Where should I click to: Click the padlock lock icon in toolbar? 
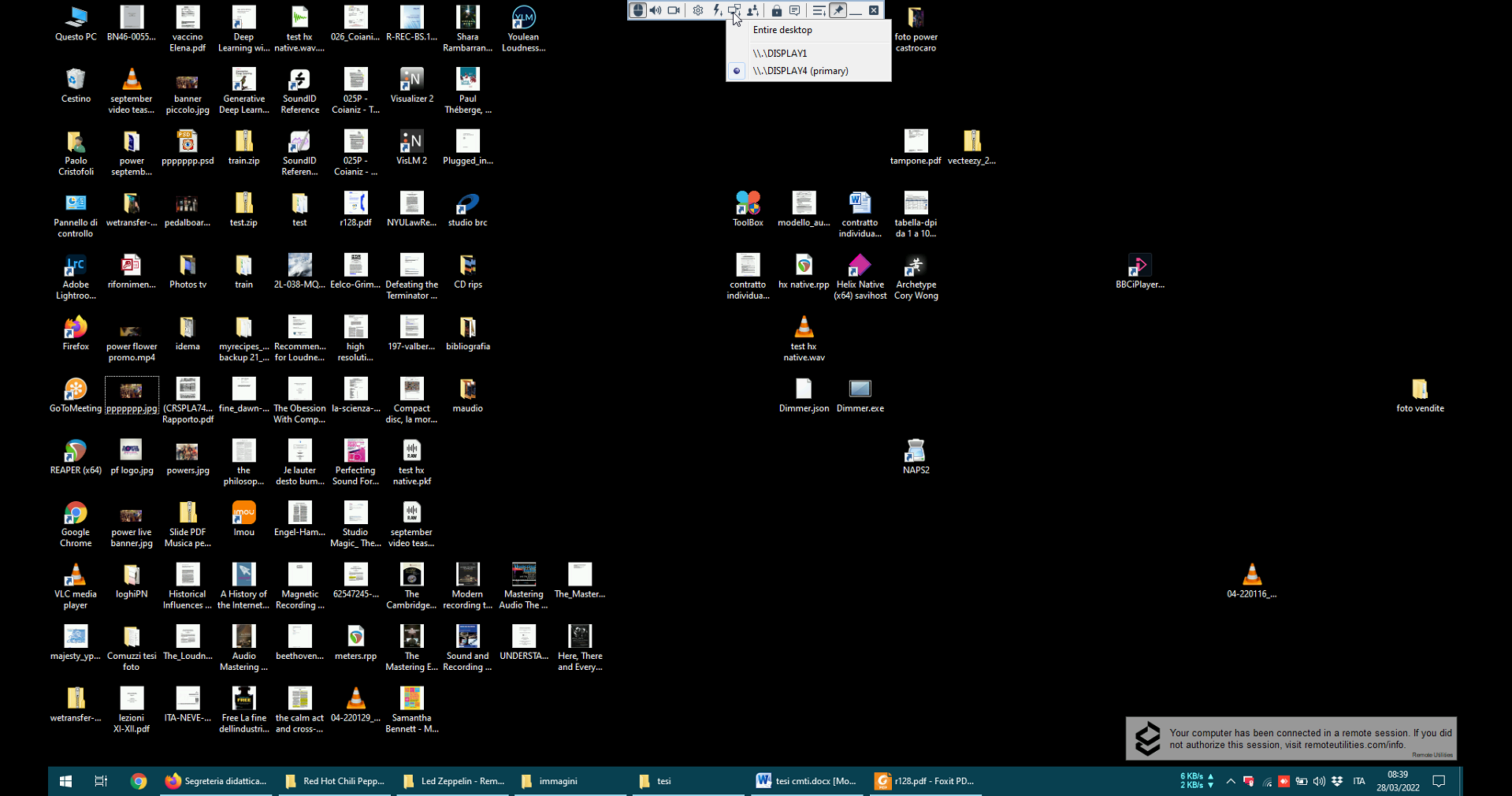point(777,10)
